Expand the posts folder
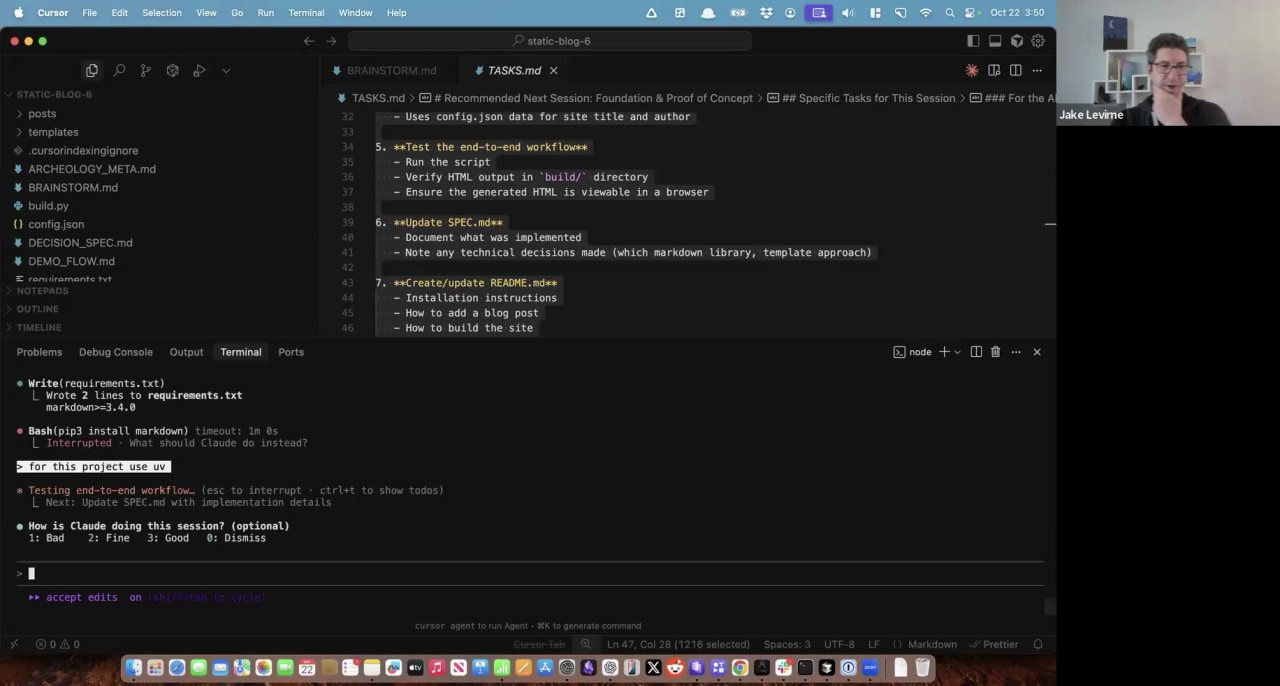 (42, 113)
